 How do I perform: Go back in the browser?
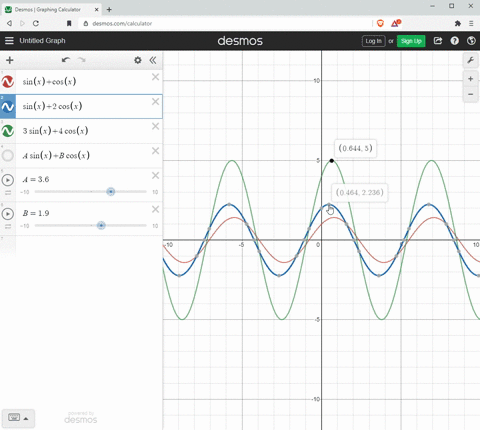coord(9,23)
